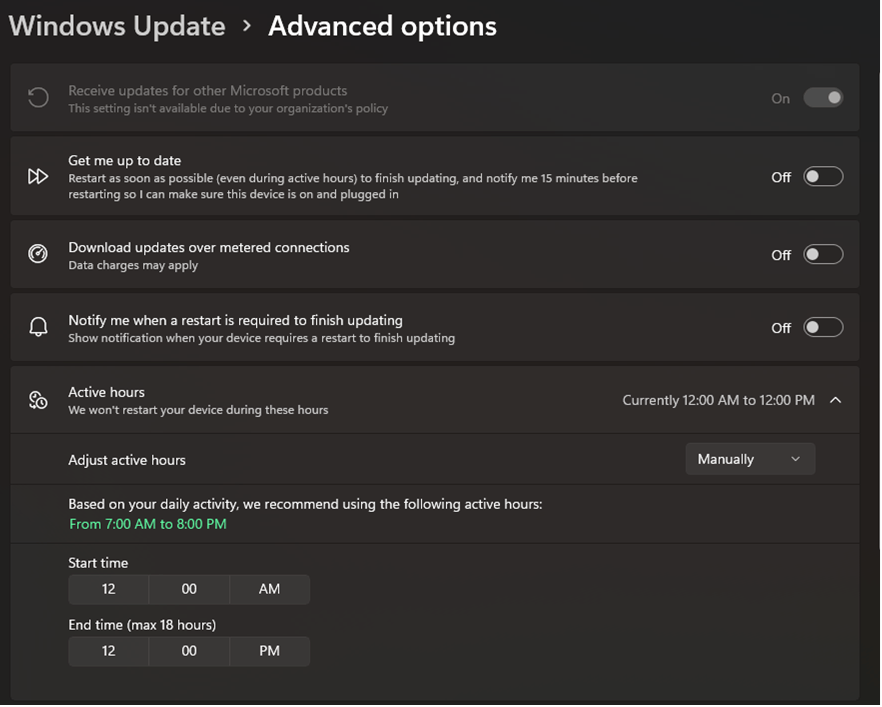Click the breadcrumb separator arrow
Image resolution: width=882 pixels, height=707 pixels.
click(247, 25)
